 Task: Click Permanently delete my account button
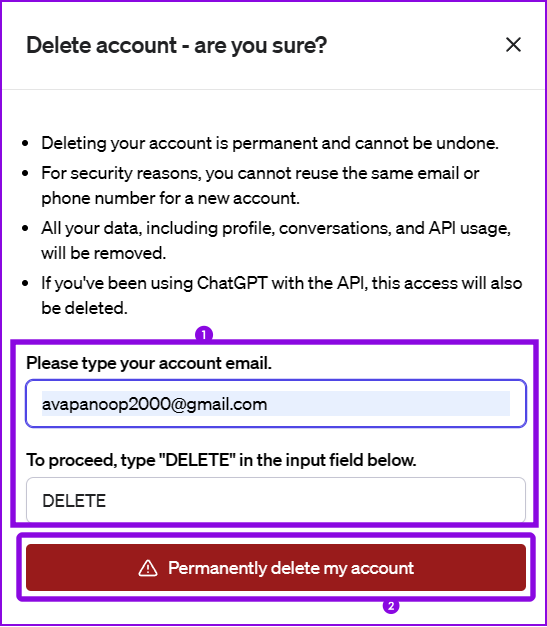pyautogui.click(x=276, y=567)
